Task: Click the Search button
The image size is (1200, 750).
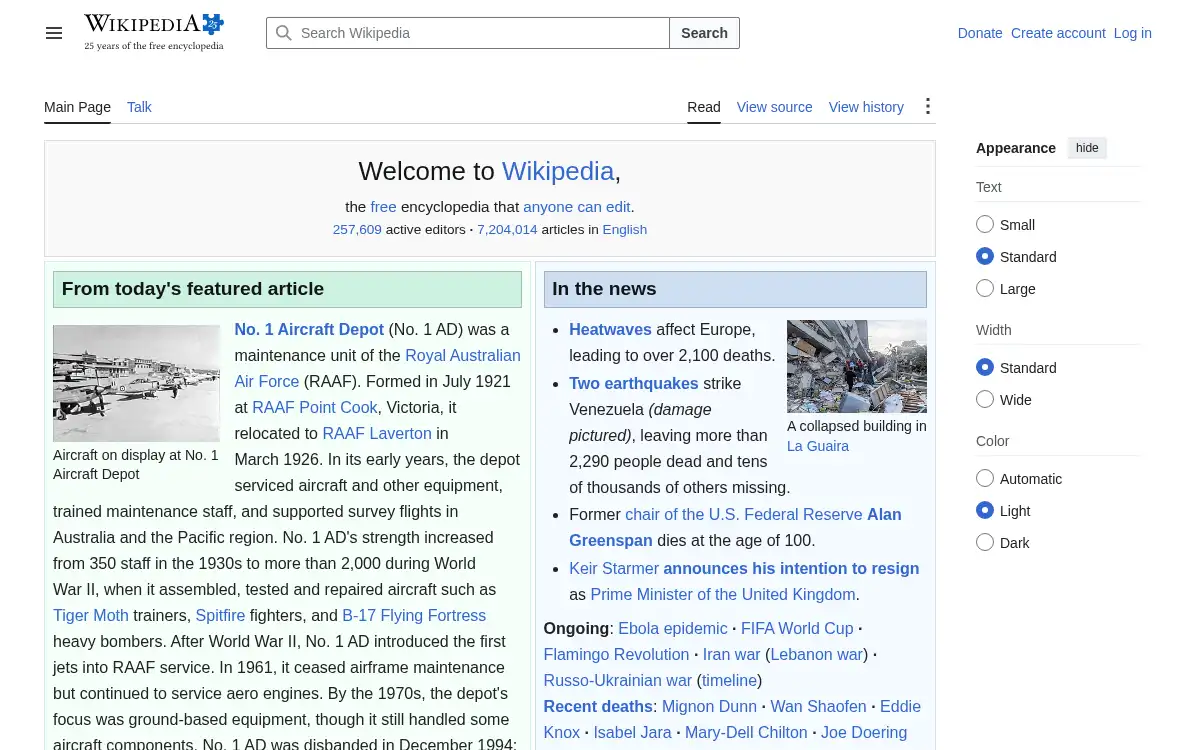Action: [704, 33]
